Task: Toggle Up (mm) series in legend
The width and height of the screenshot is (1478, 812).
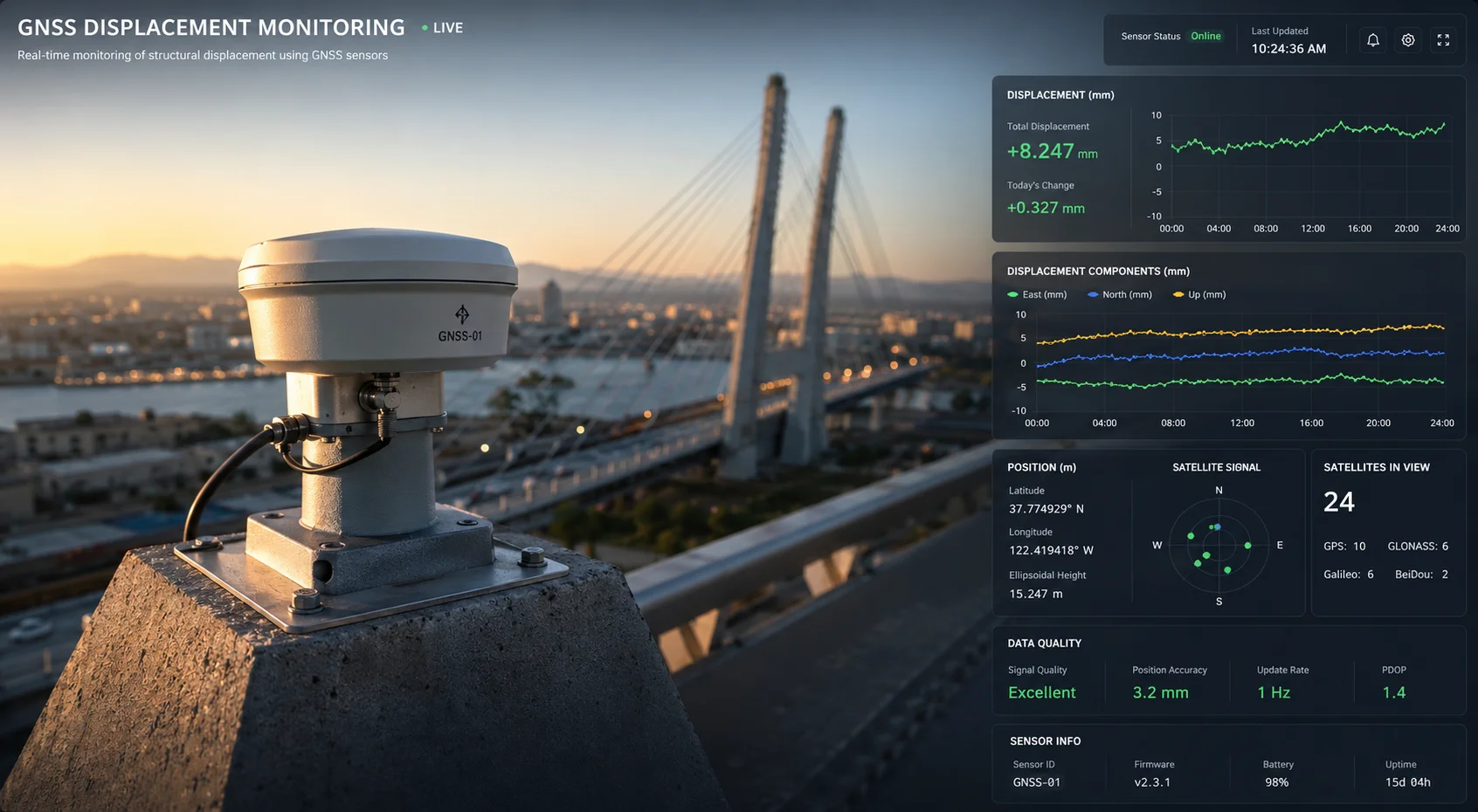Action: (1199, 295)
